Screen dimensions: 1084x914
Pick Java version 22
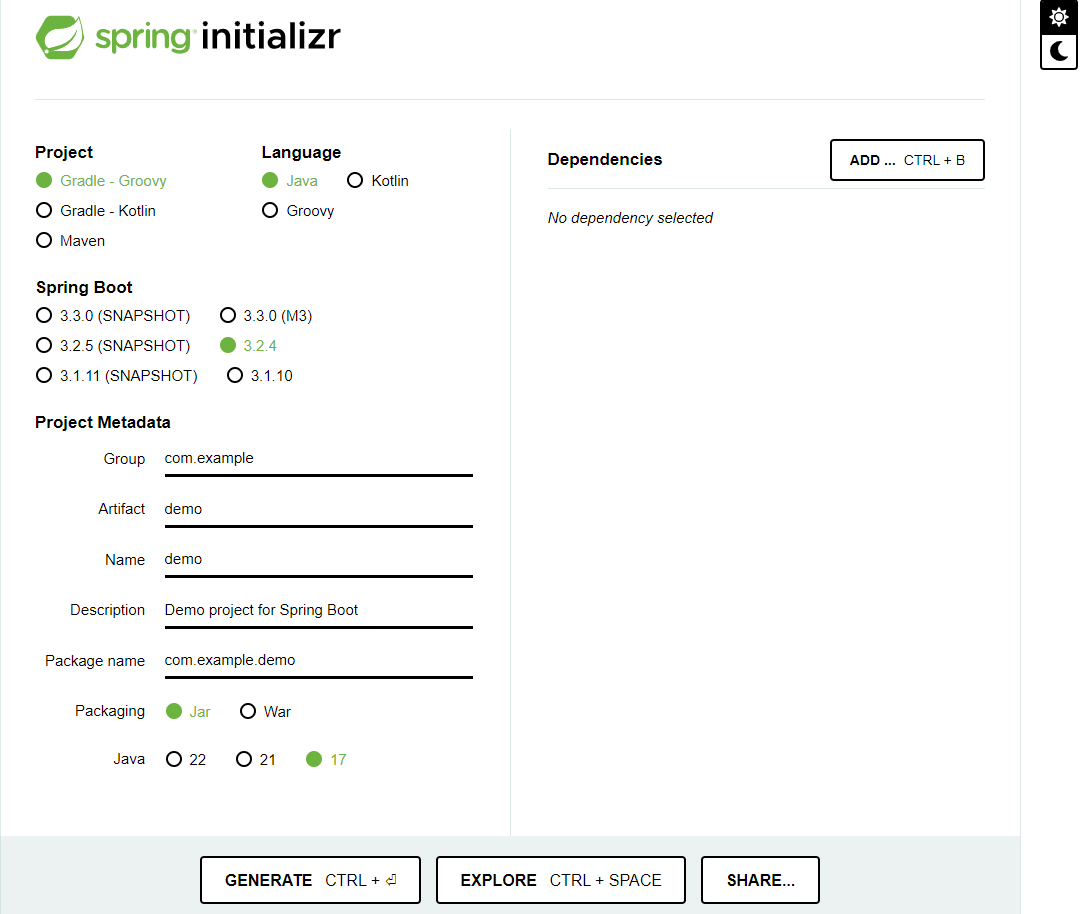click(186, 760)
